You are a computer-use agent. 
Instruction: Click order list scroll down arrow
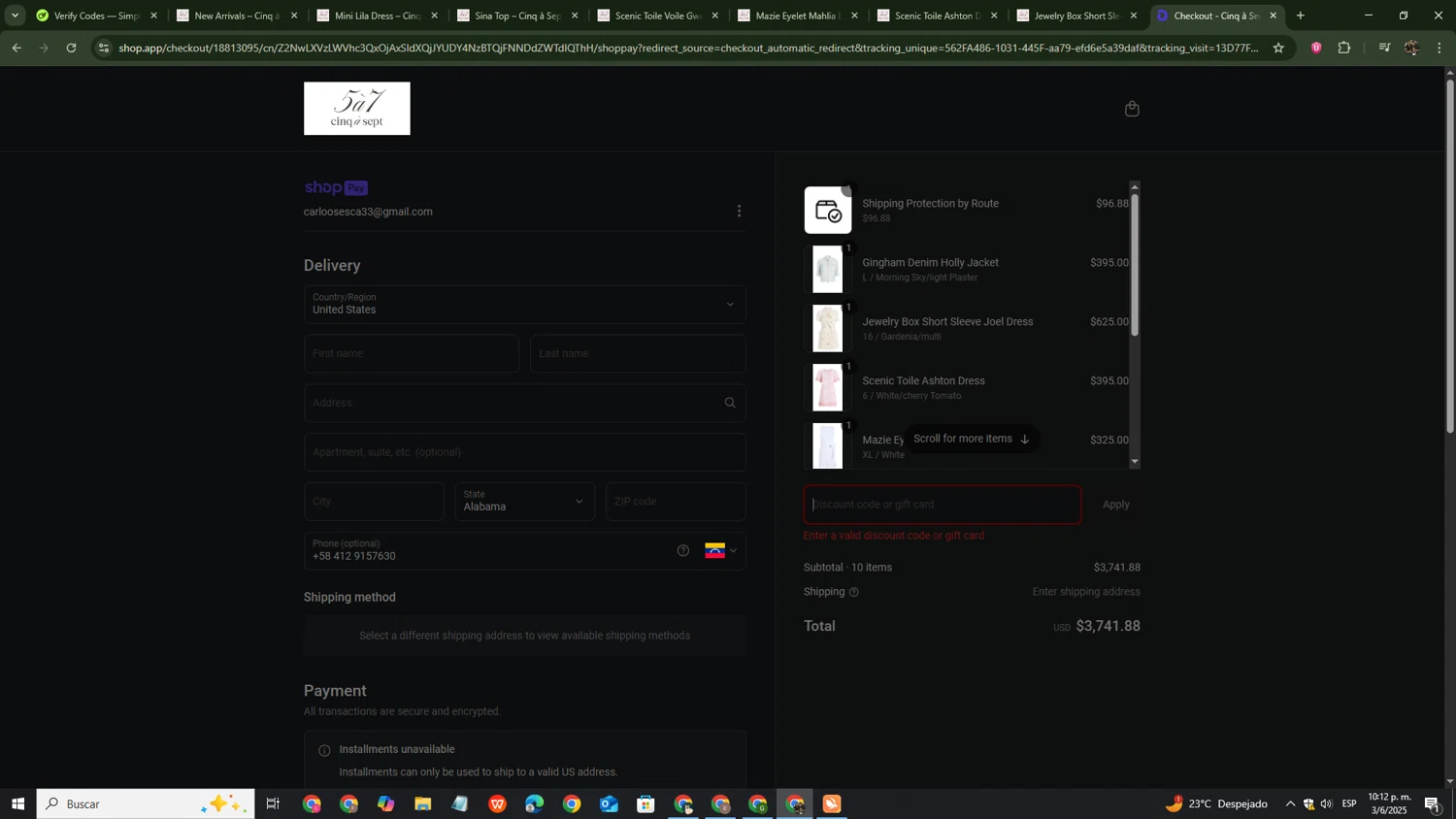click(x=1135, y=462)
